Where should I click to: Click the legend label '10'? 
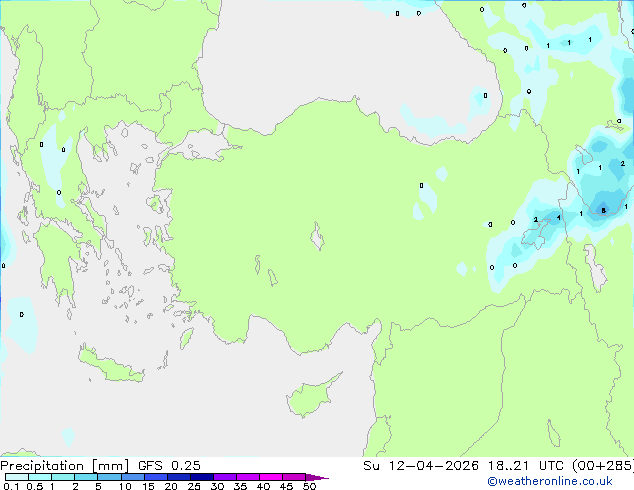tap(125, 486)
